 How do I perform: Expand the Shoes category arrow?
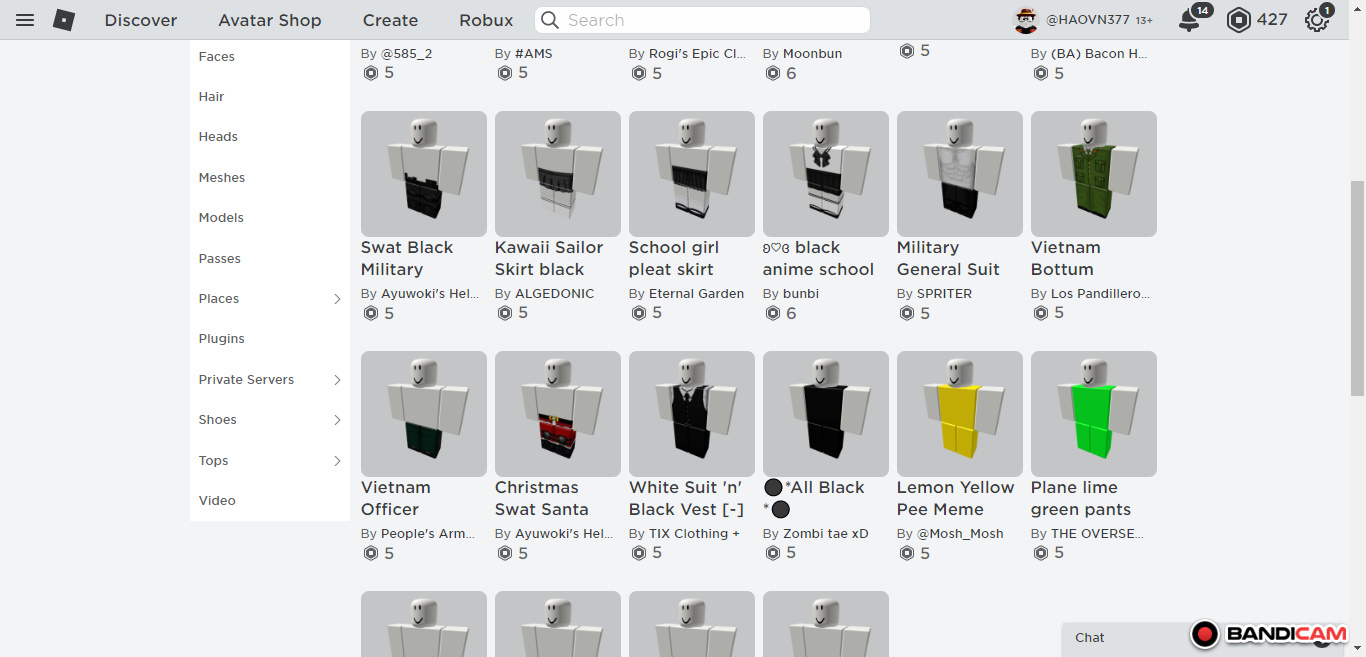click(337, 420)
